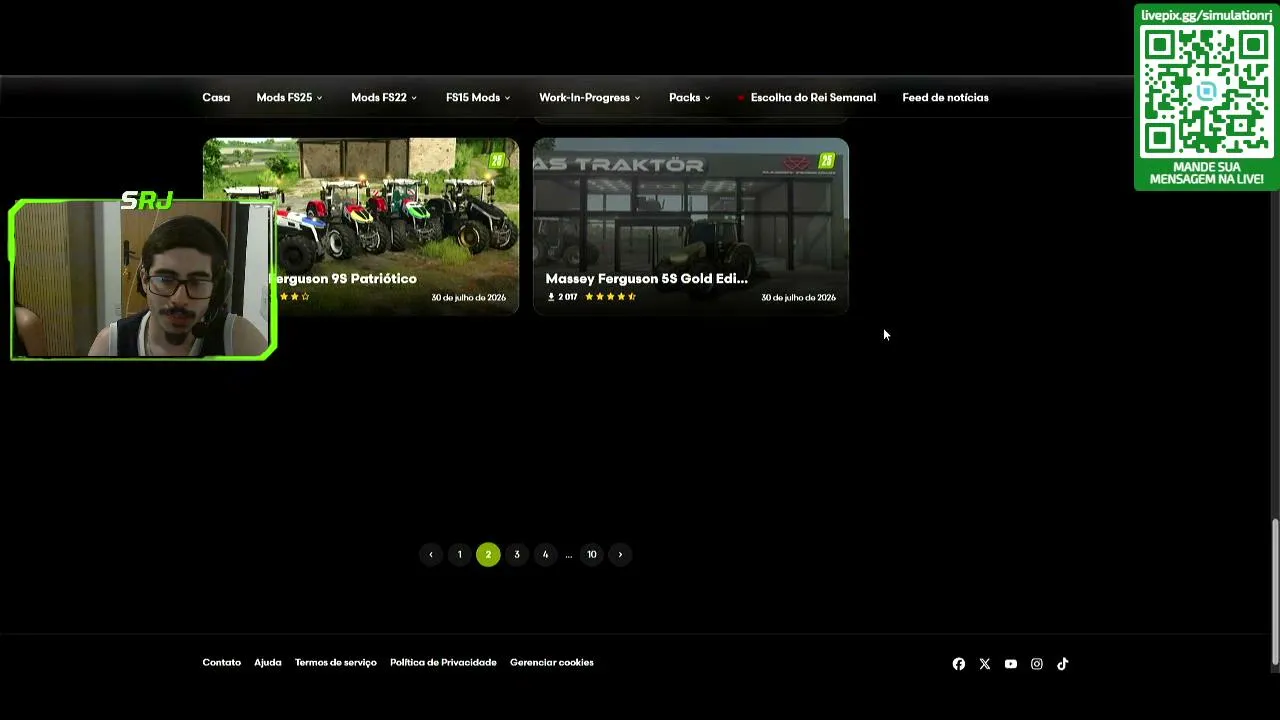Click the Massey Ferguson 5S Gold Edi... title
Screen dimensions: 1280x720
tap(647, 279)
